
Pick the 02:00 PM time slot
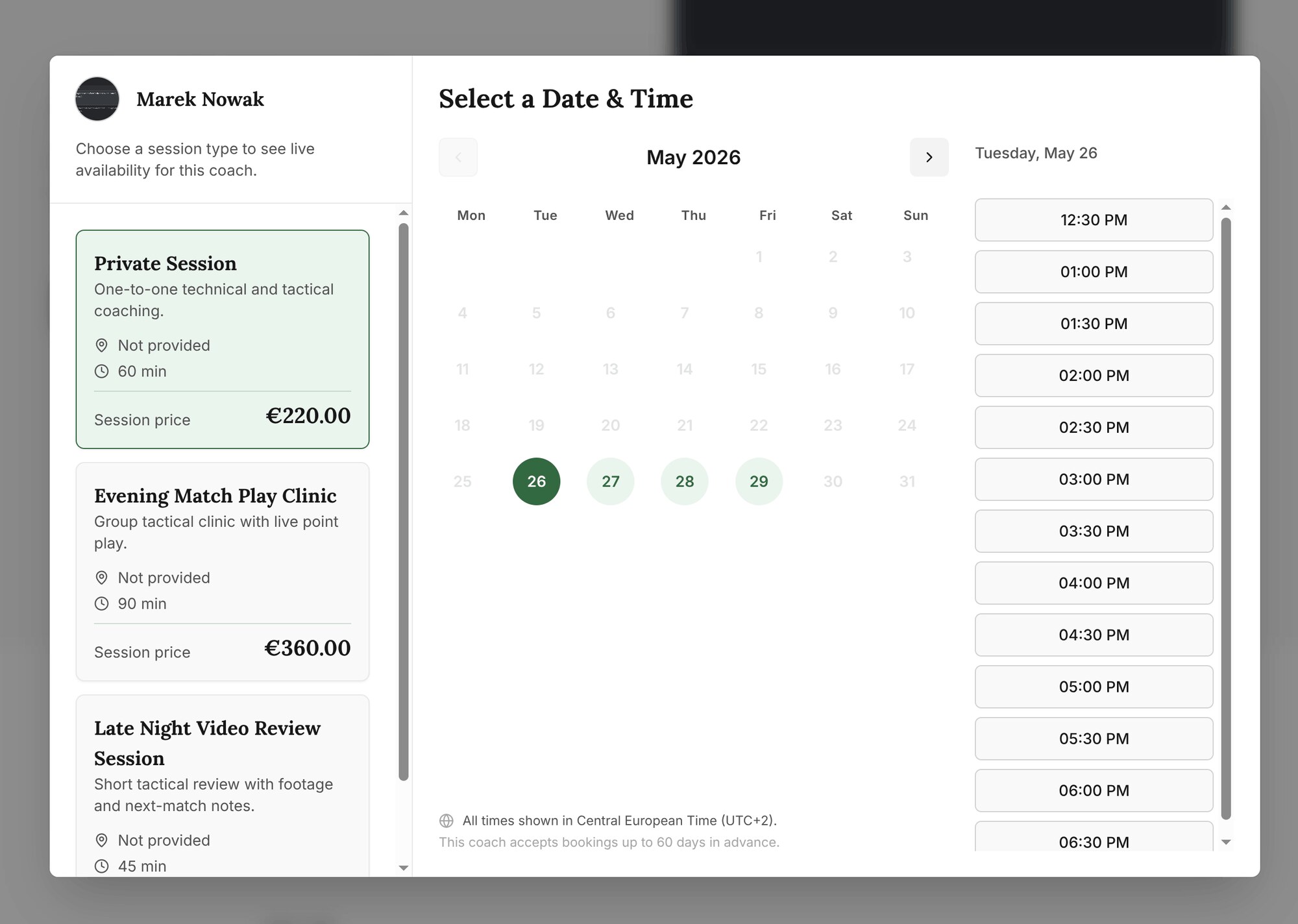click(1094, 376)
